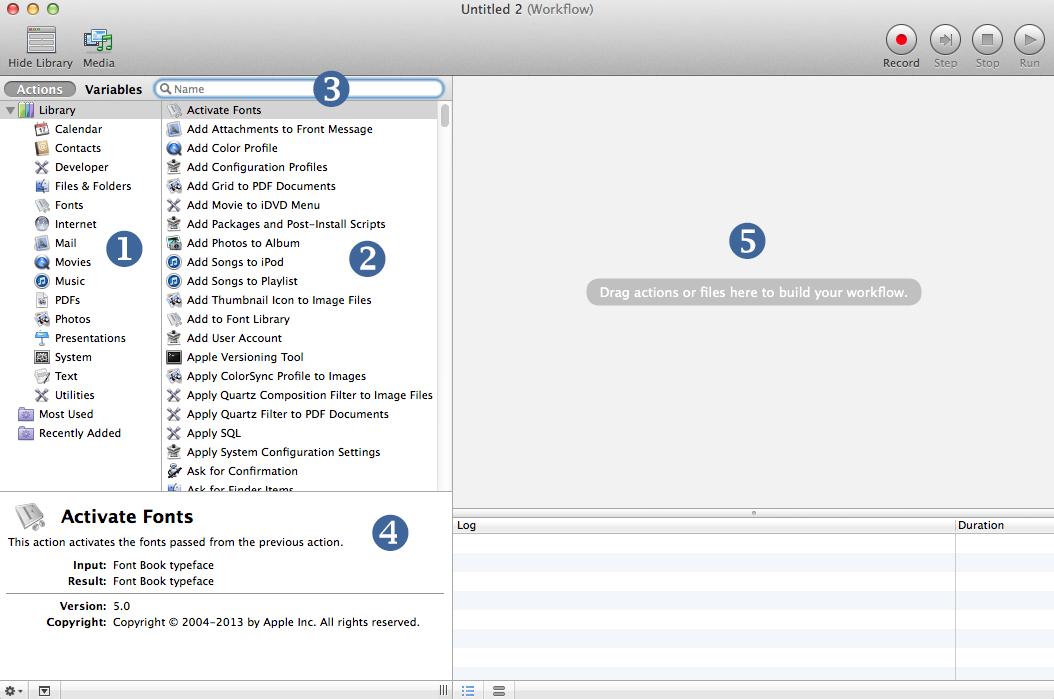Viewport: 1054px width, 699px height.
Task: Click the Duration column header
Action: (x=1004, y=526)
